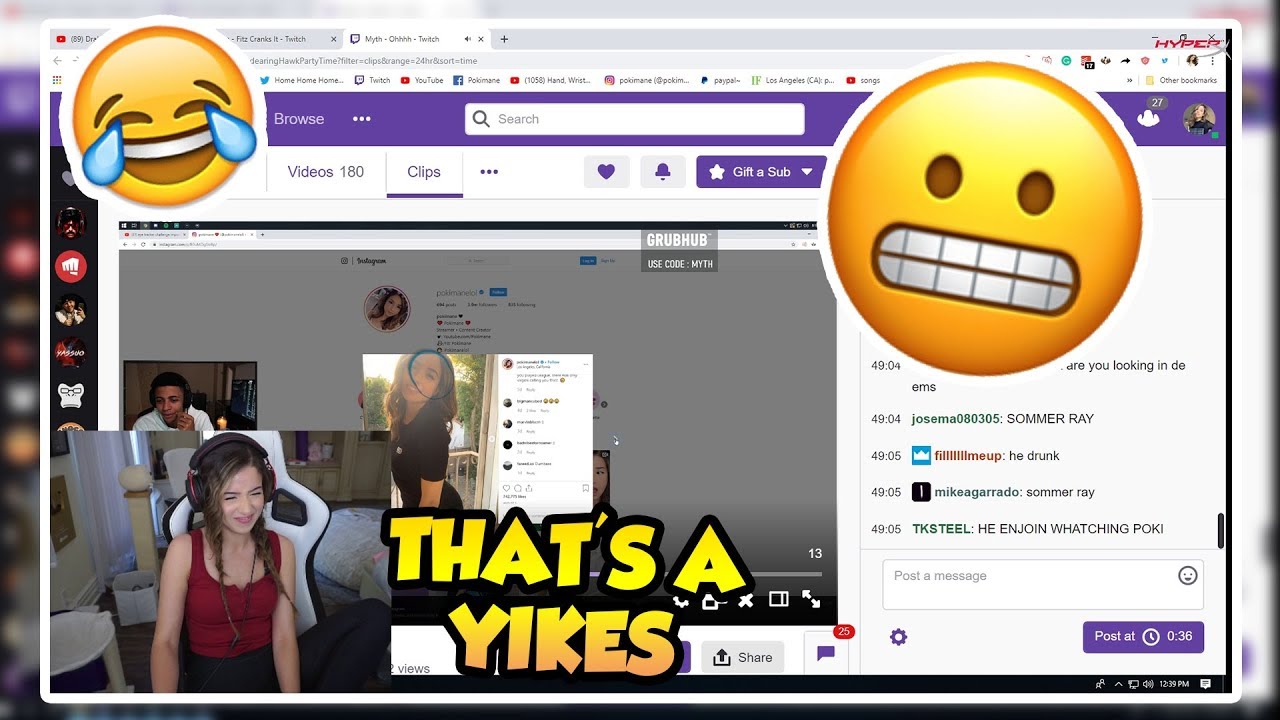Open the emoji picker in message box
Image resolution: width=1280 pixels, height=720 pixels.
click(1187, 575)
